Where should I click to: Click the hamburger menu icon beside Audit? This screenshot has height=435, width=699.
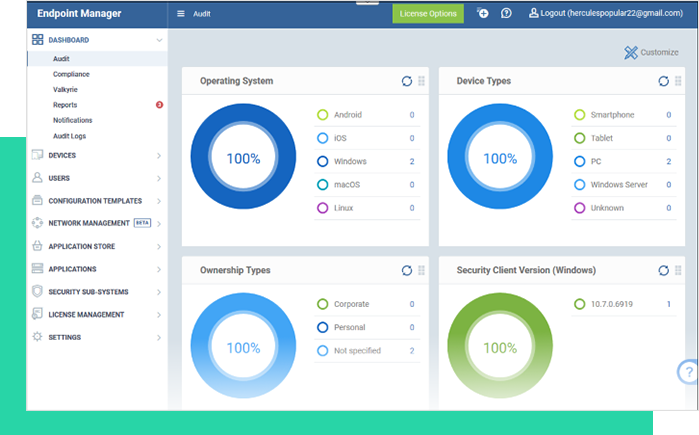(x=180, y=14)
